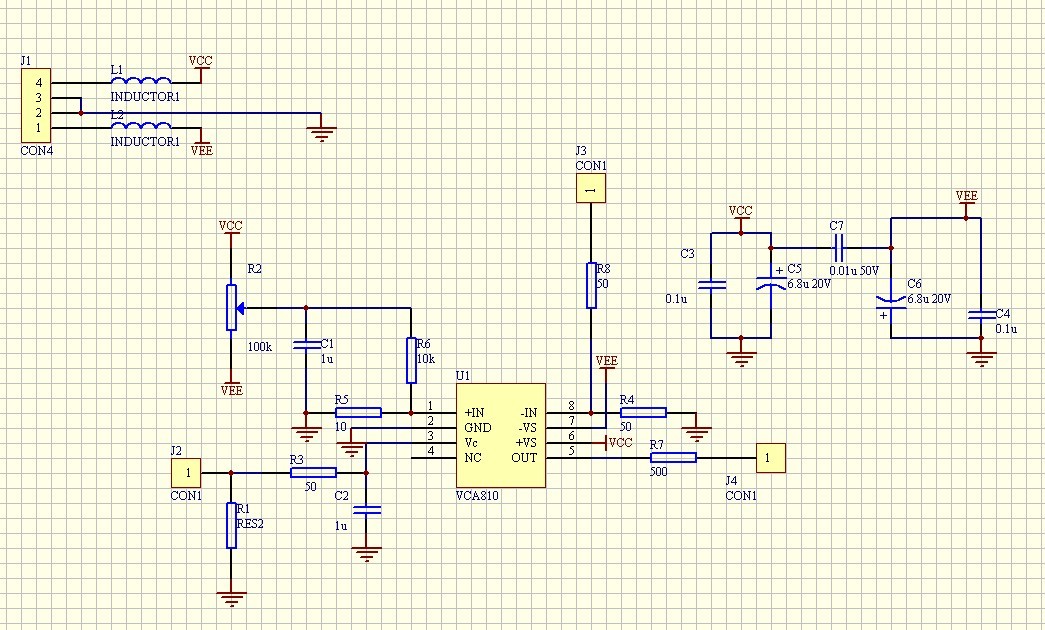Select resistor R1 symbol

point(231,525)
